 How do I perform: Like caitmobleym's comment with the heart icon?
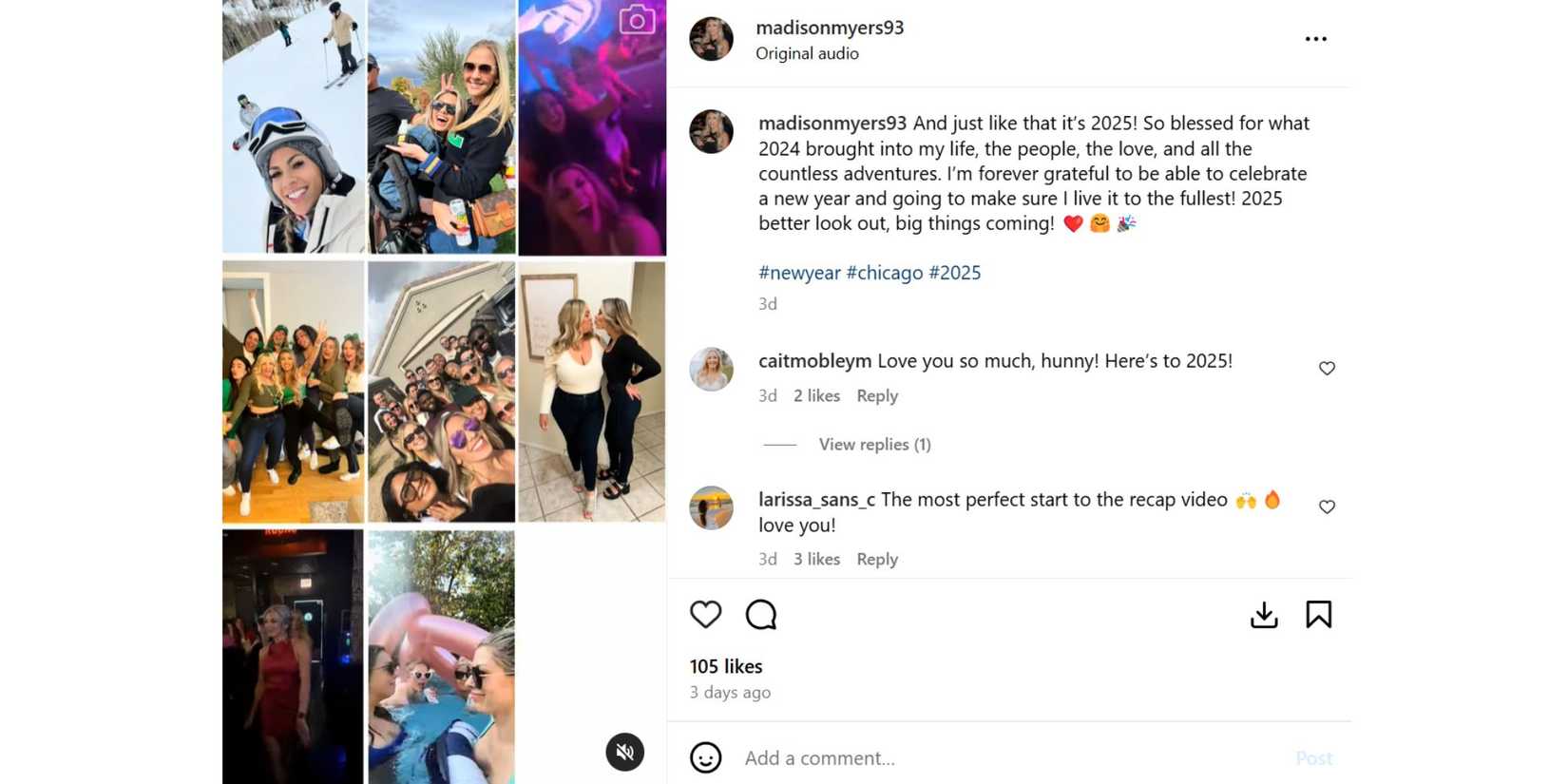coord(1327,368)
